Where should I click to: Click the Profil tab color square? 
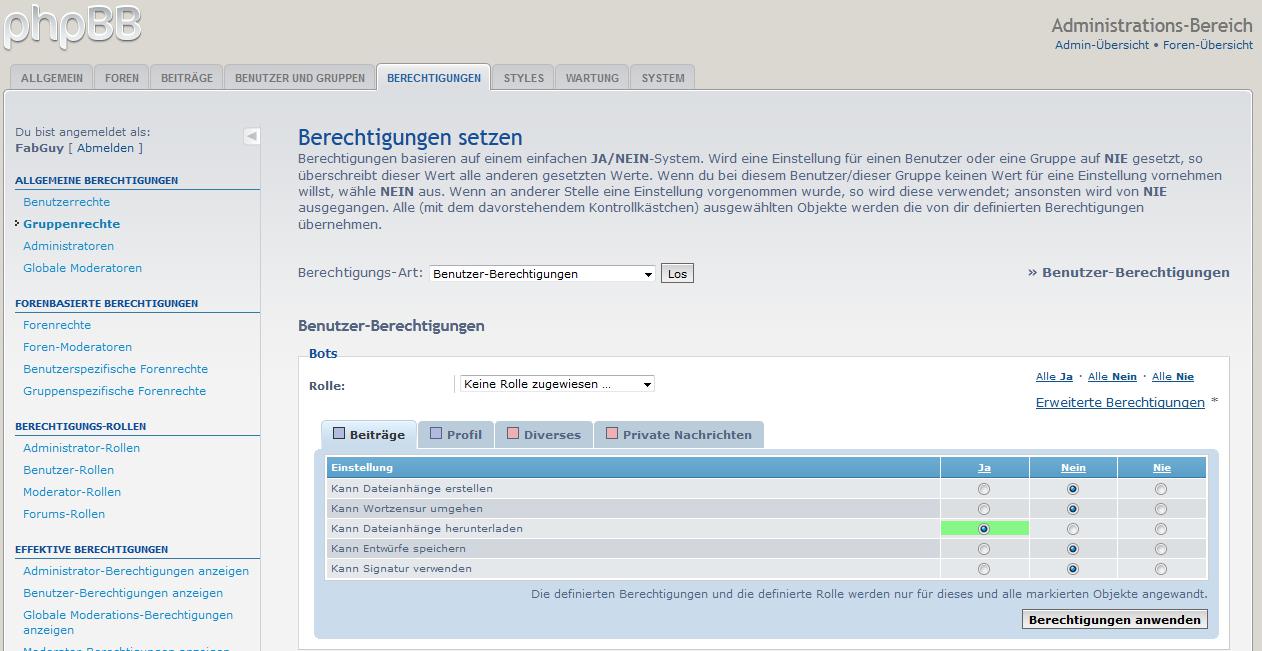(436, 434)
